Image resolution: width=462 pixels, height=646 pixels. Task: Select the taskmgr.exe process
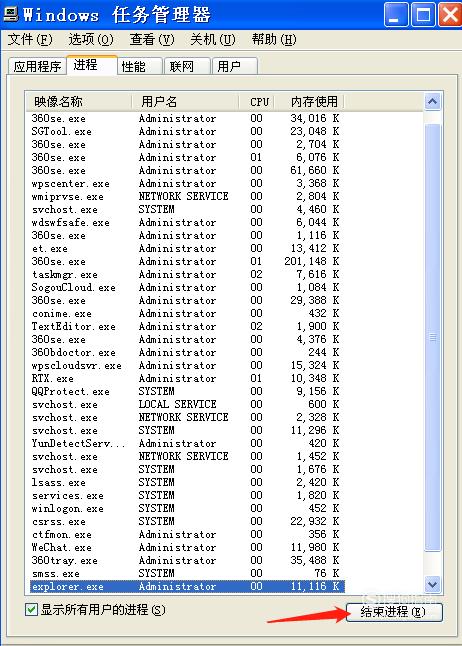tap(187, 274)
